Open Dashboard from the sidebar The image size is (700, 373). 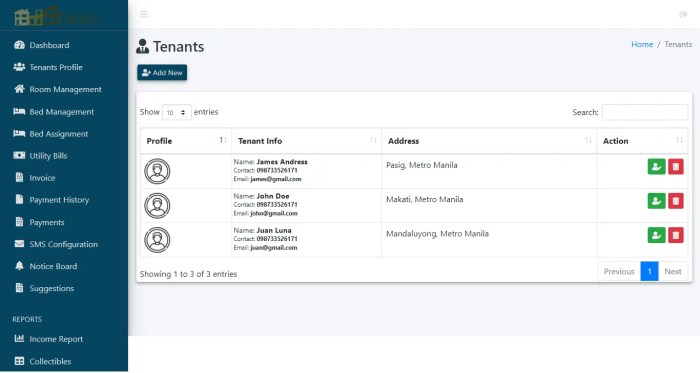49,45
